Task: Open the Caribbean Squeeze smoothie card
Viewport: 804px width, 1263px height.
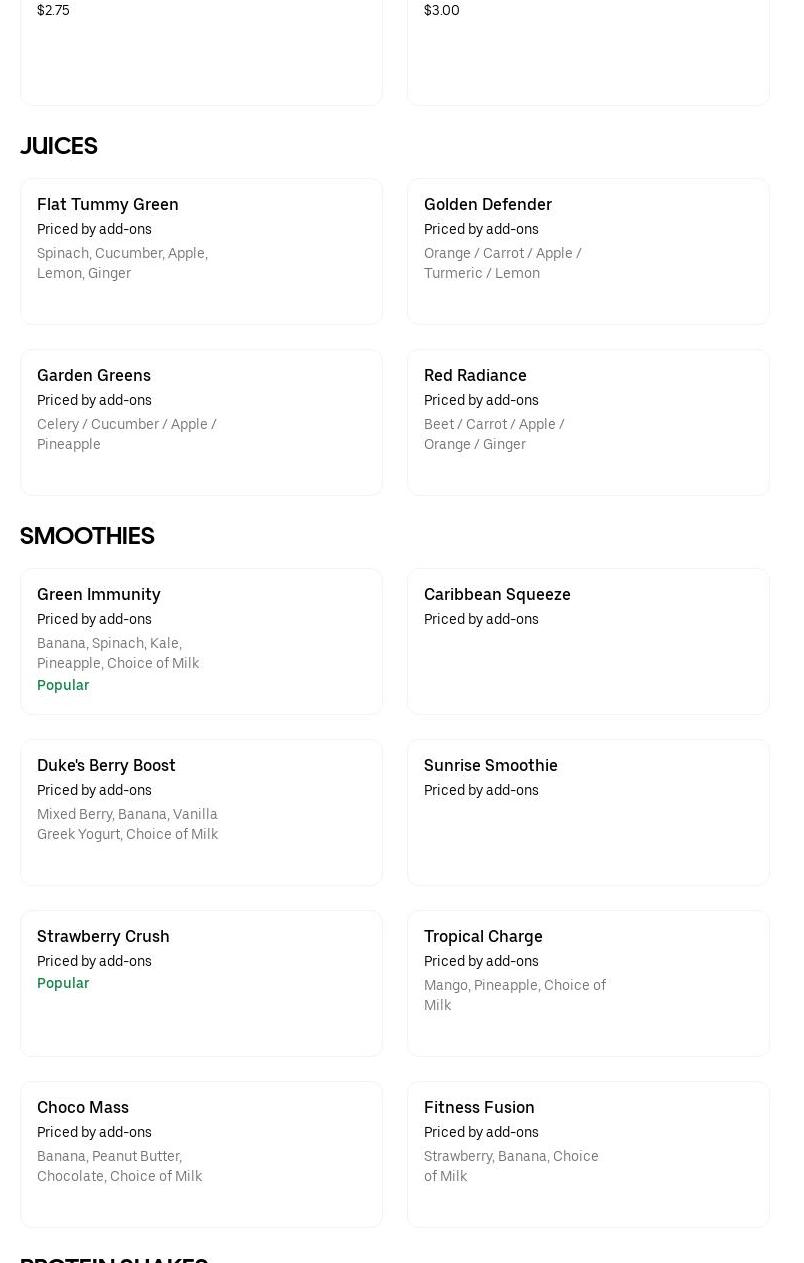Action: tap(588, 640)
